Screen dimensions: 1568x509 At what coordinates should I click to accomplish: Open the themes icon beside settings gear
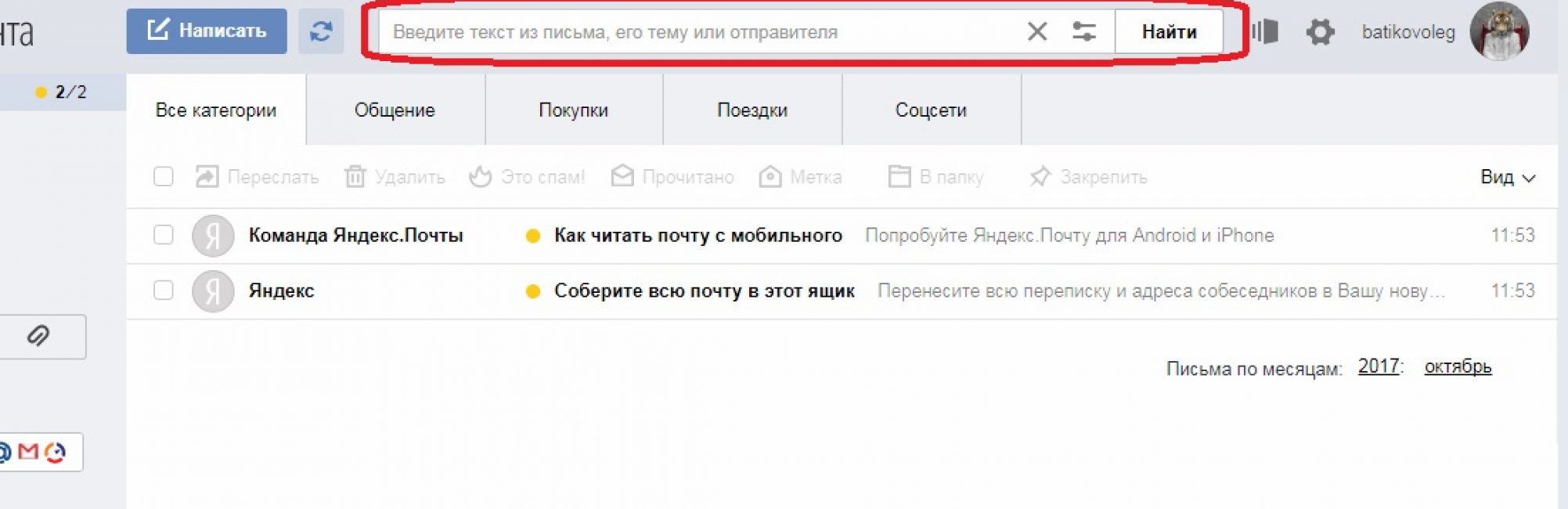[1265, 32]
